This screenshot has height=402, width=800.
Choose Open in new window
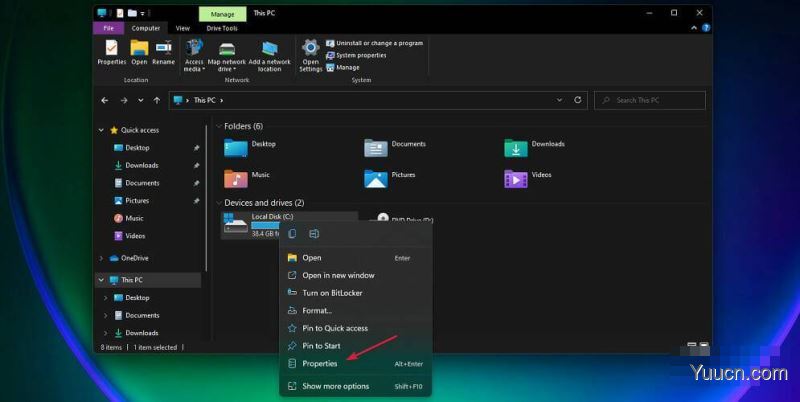(356, 275)
